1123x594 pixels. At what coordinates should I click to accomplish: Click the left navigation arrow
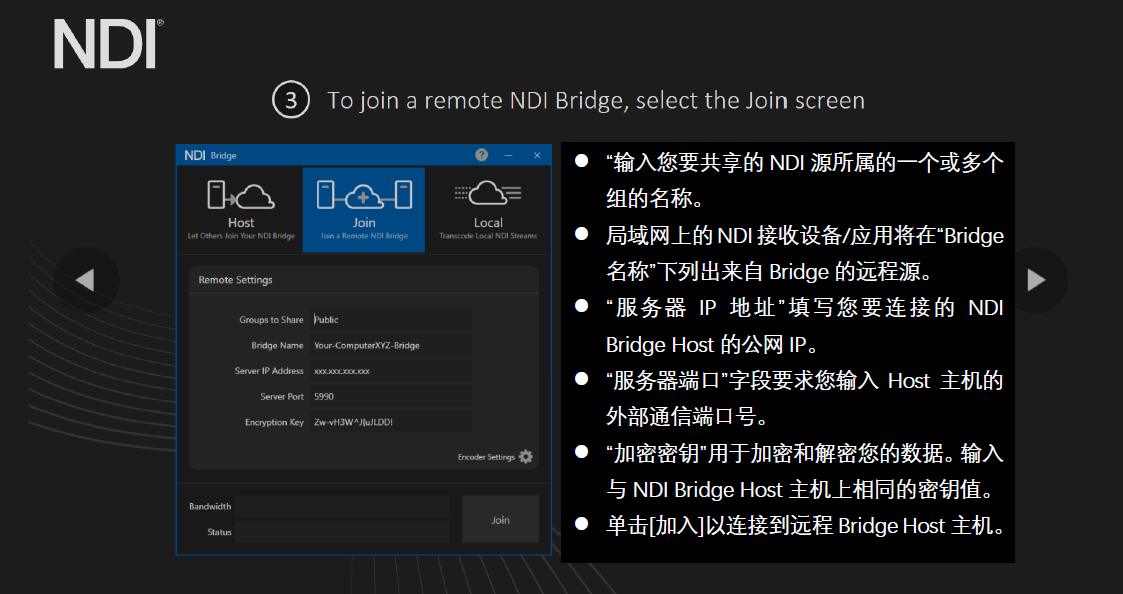tap(86, 280)
